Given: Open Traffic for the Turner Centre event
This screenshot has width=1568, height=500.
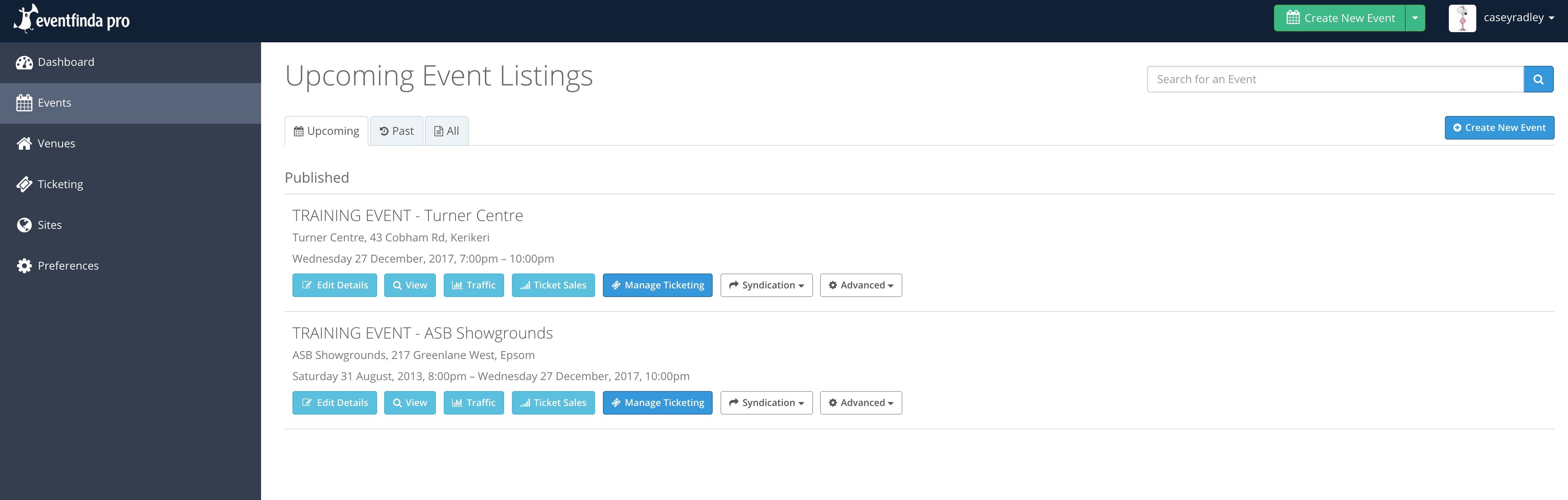Looking at the screenshot, I should [474, 285].
